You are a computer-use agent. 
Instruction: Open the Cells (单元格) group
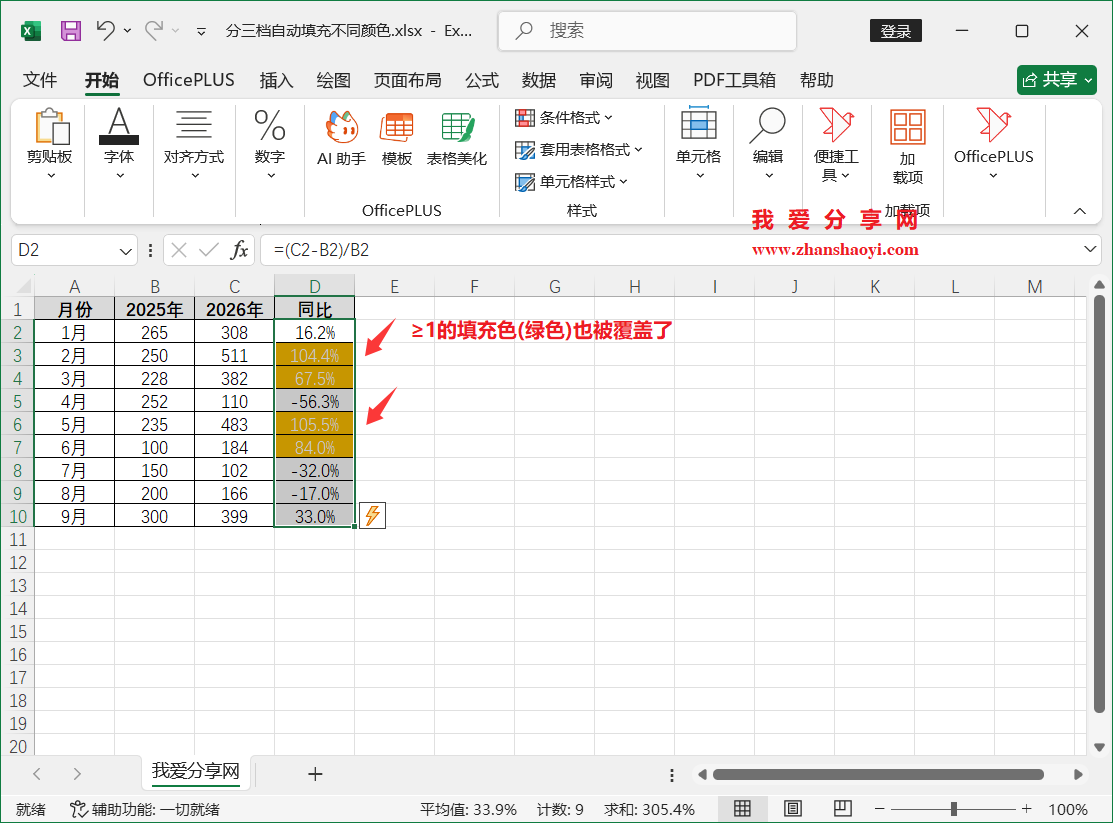point(698,144)
